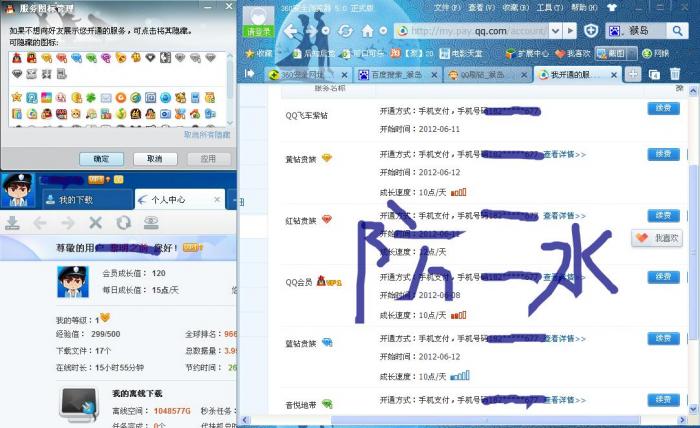Click 续费 for 音悦地带
Viewport: 700px width, 428px height.
(663, 399)
